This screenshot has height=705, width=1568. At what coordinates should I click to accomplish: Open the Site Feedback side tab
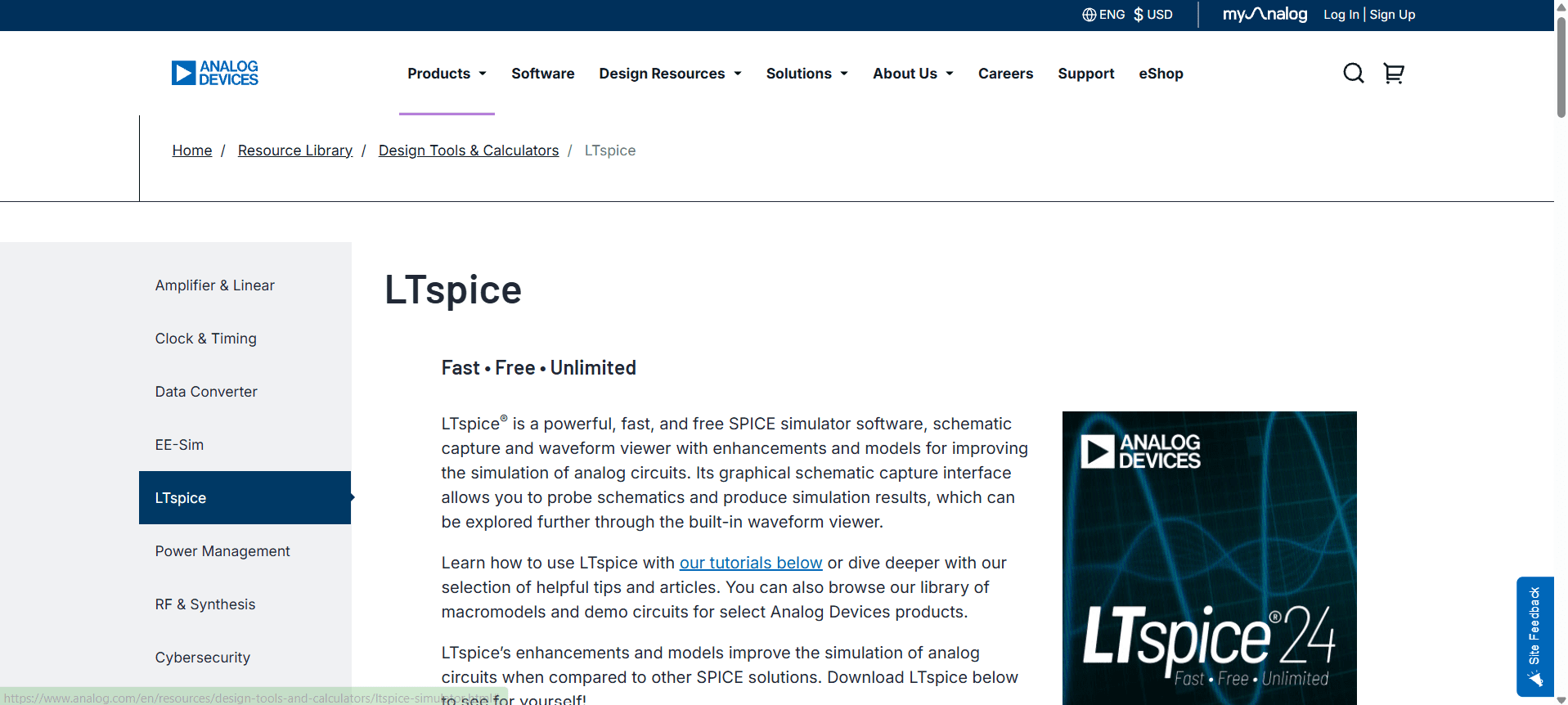(1534, 635)
